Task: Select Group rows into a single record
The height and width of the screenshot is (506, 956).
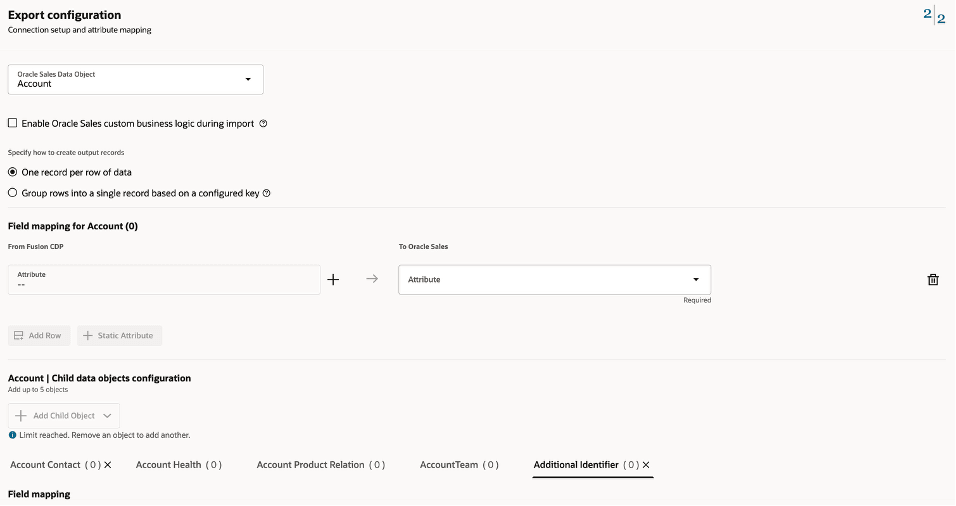Action: (12, 193)
